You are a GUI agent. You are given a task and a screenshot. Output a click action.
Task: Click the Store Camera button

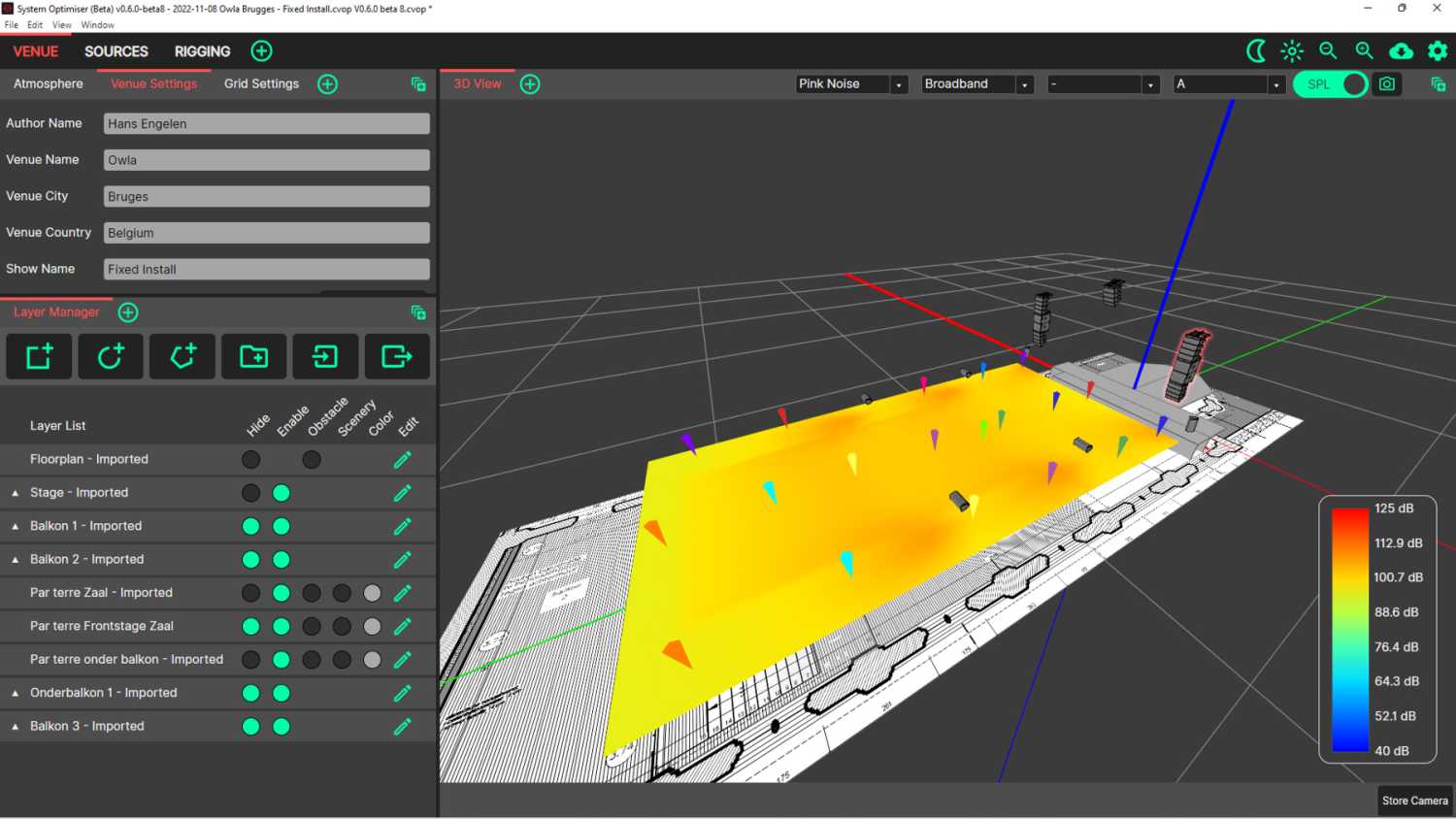1414,801
